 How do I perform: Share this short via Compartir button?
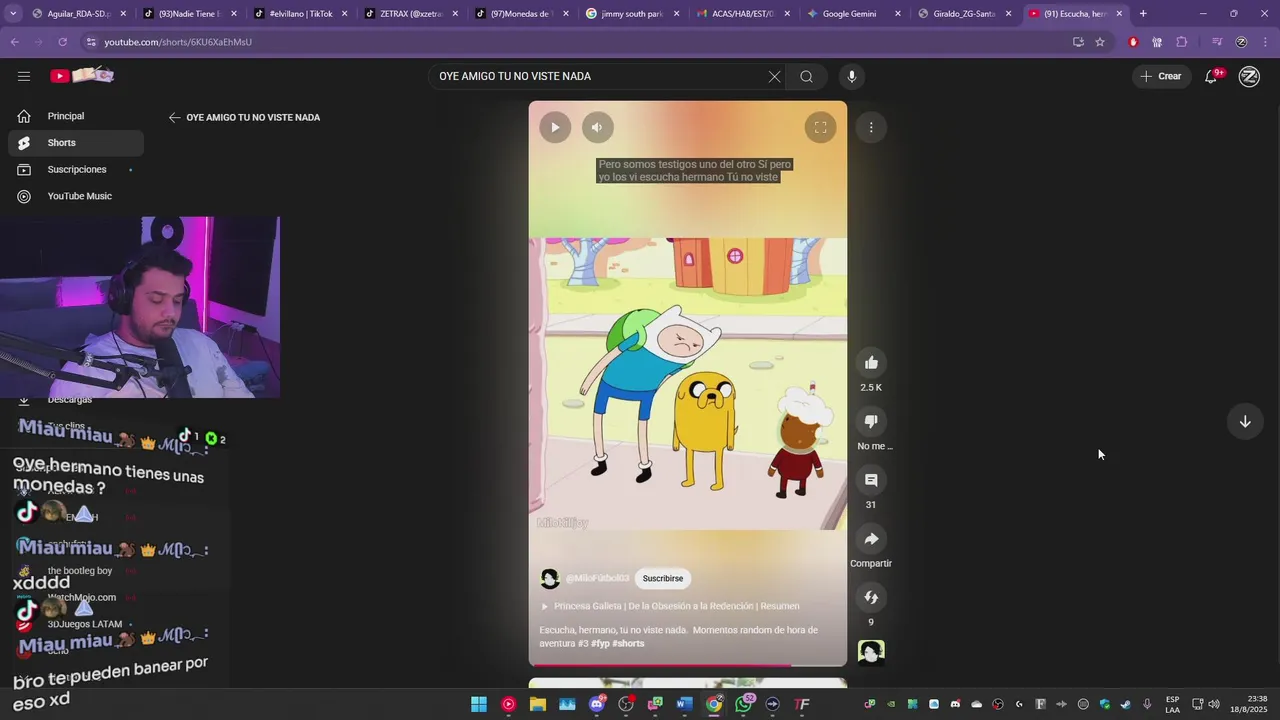coord(871,539)
